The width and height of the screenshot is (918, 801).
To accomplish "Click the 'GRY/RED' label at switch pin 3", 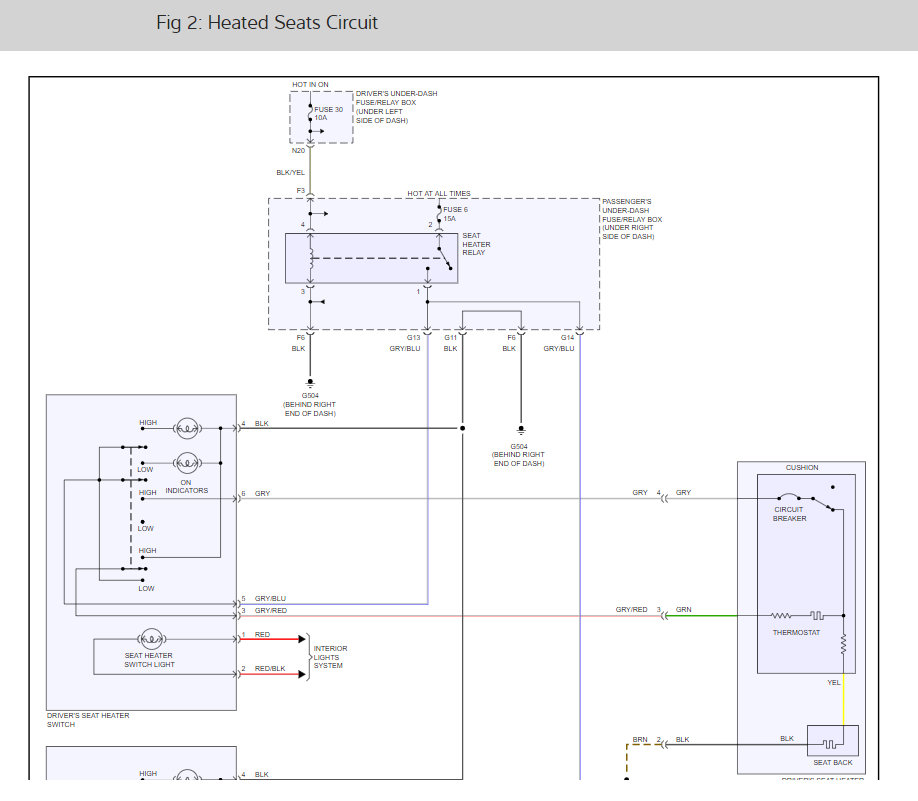I will (271, 610).
